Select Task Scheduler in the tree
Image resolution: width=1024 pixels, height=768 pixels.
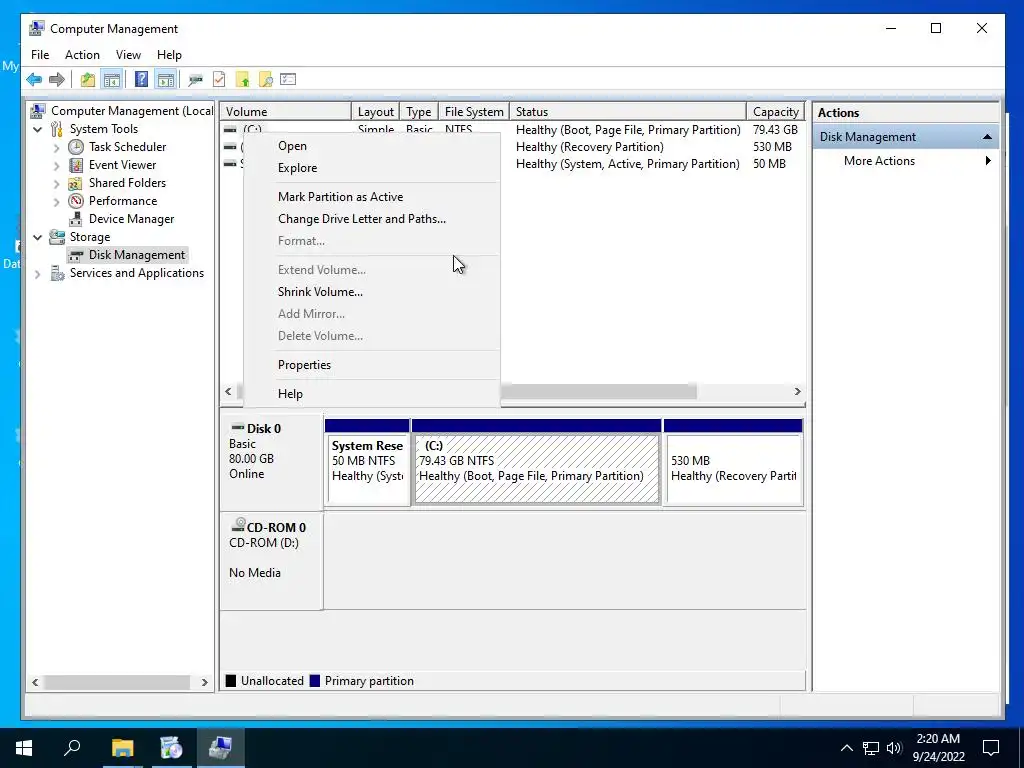[x=127, y=147]
